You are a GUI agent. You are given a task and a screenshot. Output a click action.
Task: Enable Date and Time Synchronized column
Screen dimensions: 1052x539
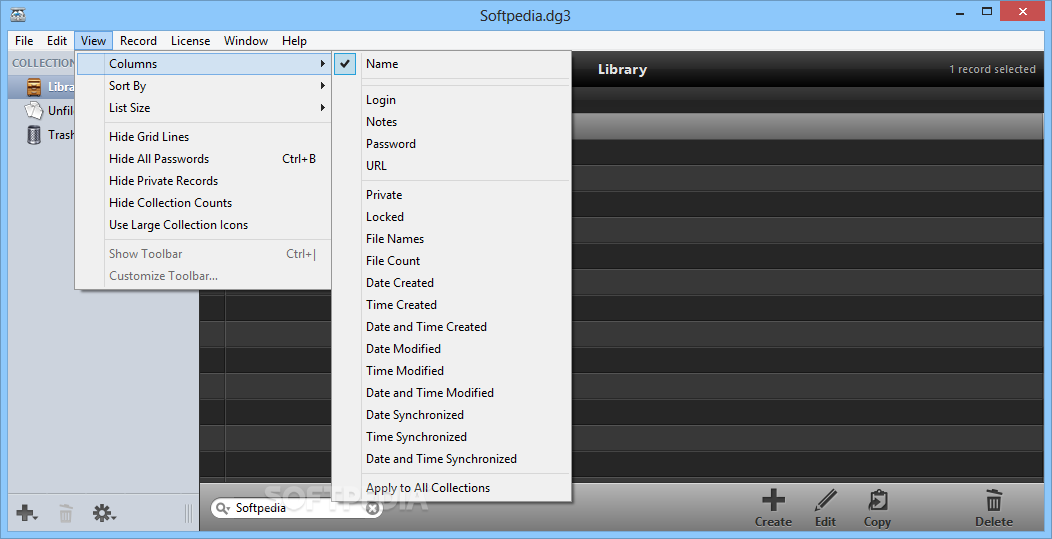point(452,459)
